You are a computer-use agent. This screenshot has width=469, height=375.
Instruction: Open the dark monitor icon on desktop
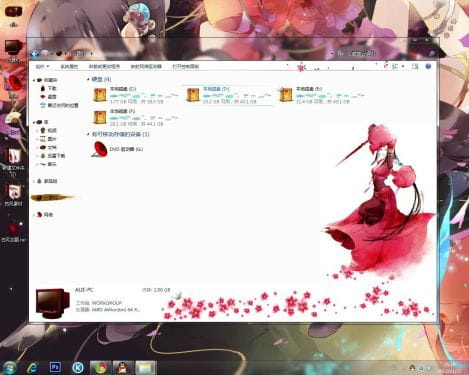[13, 50]
